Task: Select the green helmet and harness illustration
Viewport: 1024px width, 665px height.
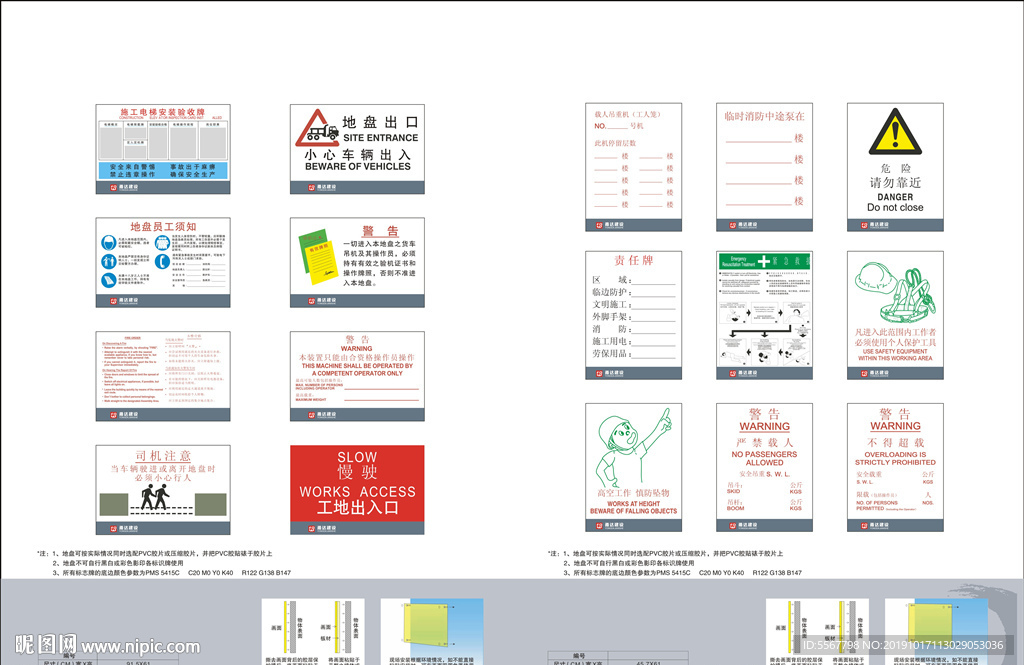Action: (895, 291)
